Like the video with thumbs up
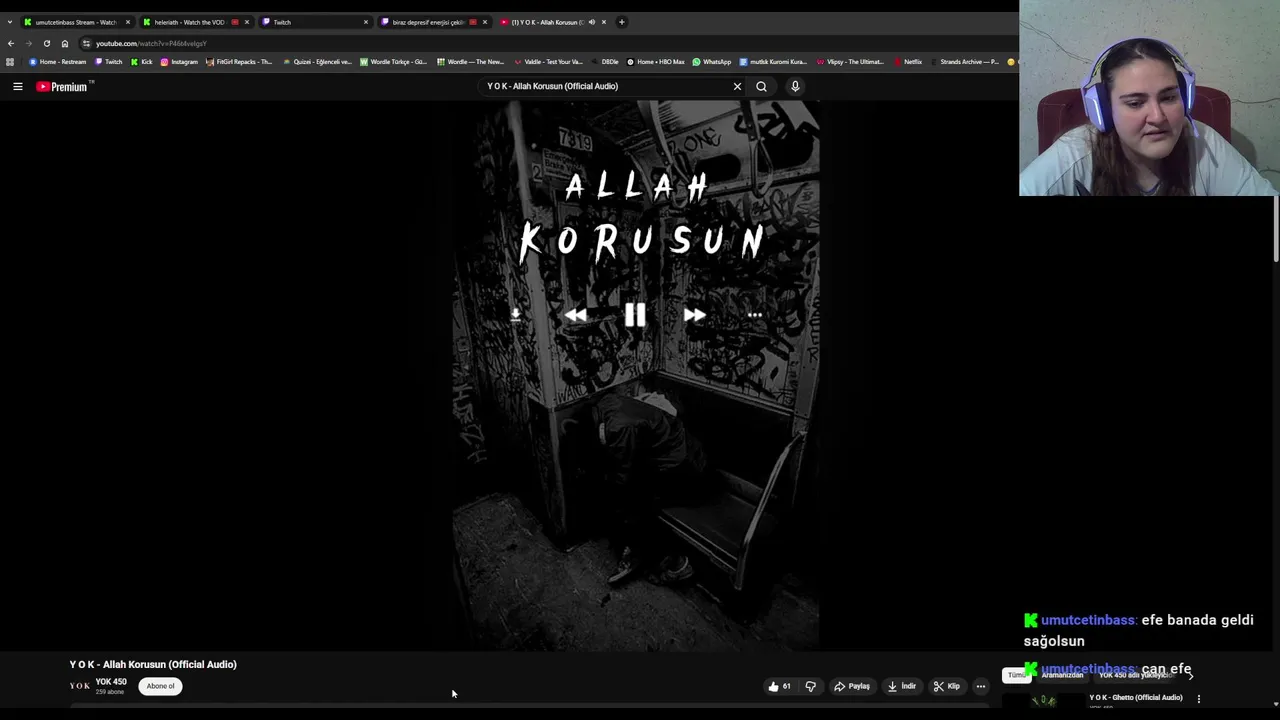1280x720 pixels. 779,686
